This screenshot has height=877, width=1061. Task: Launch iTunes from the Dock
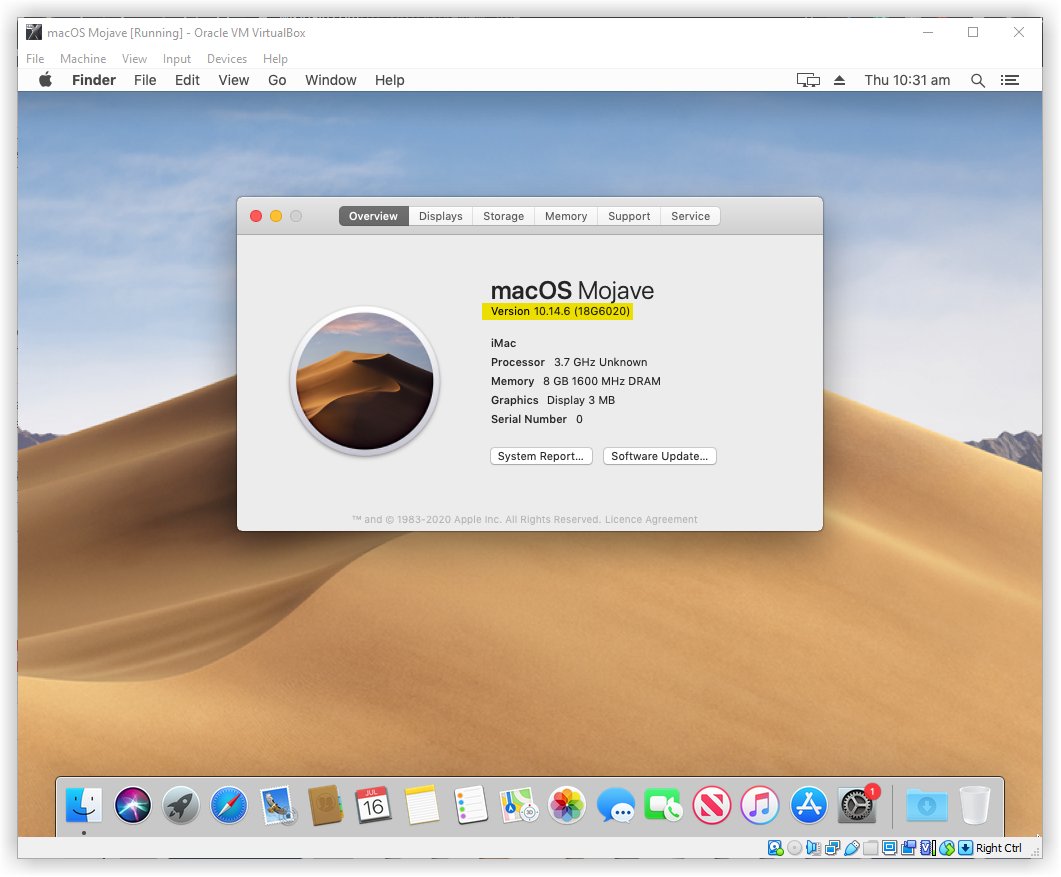click(x=760, y=805)
